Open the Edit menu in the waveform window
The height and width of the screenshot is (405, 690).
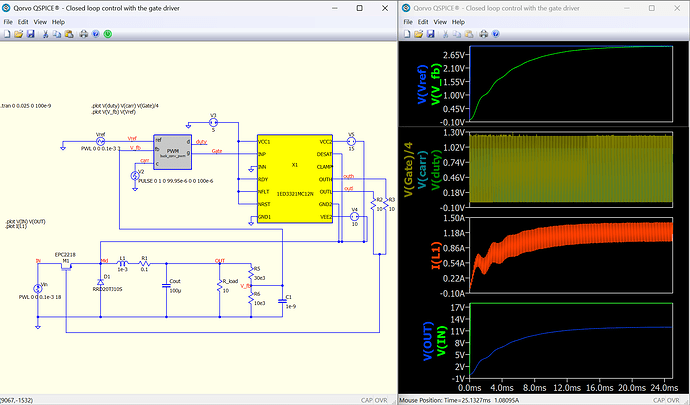pos(423,22)
